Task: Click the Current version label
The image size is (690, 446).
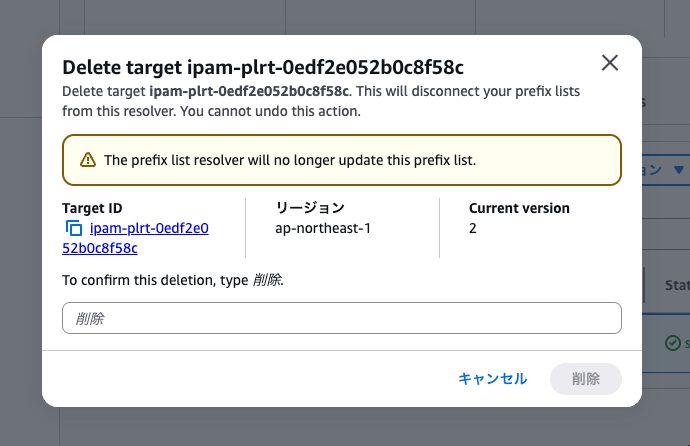Action: point(519,208)
